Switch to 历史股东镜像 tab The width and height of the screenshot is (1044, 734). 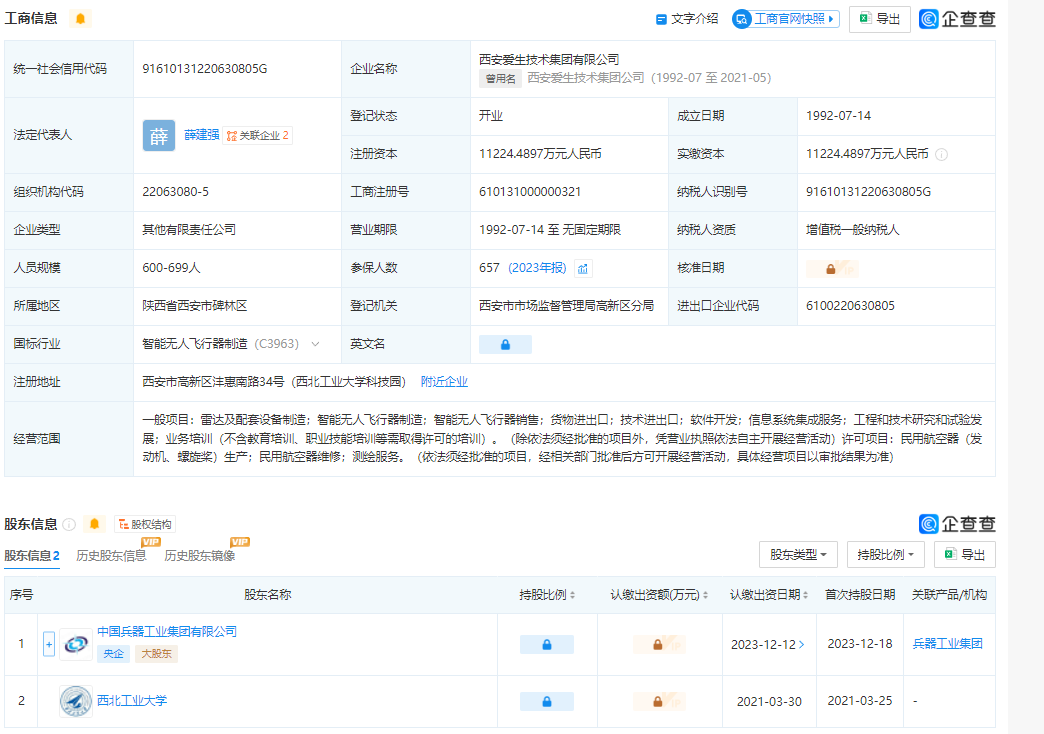pyautogui.click(x=200, y=555)
